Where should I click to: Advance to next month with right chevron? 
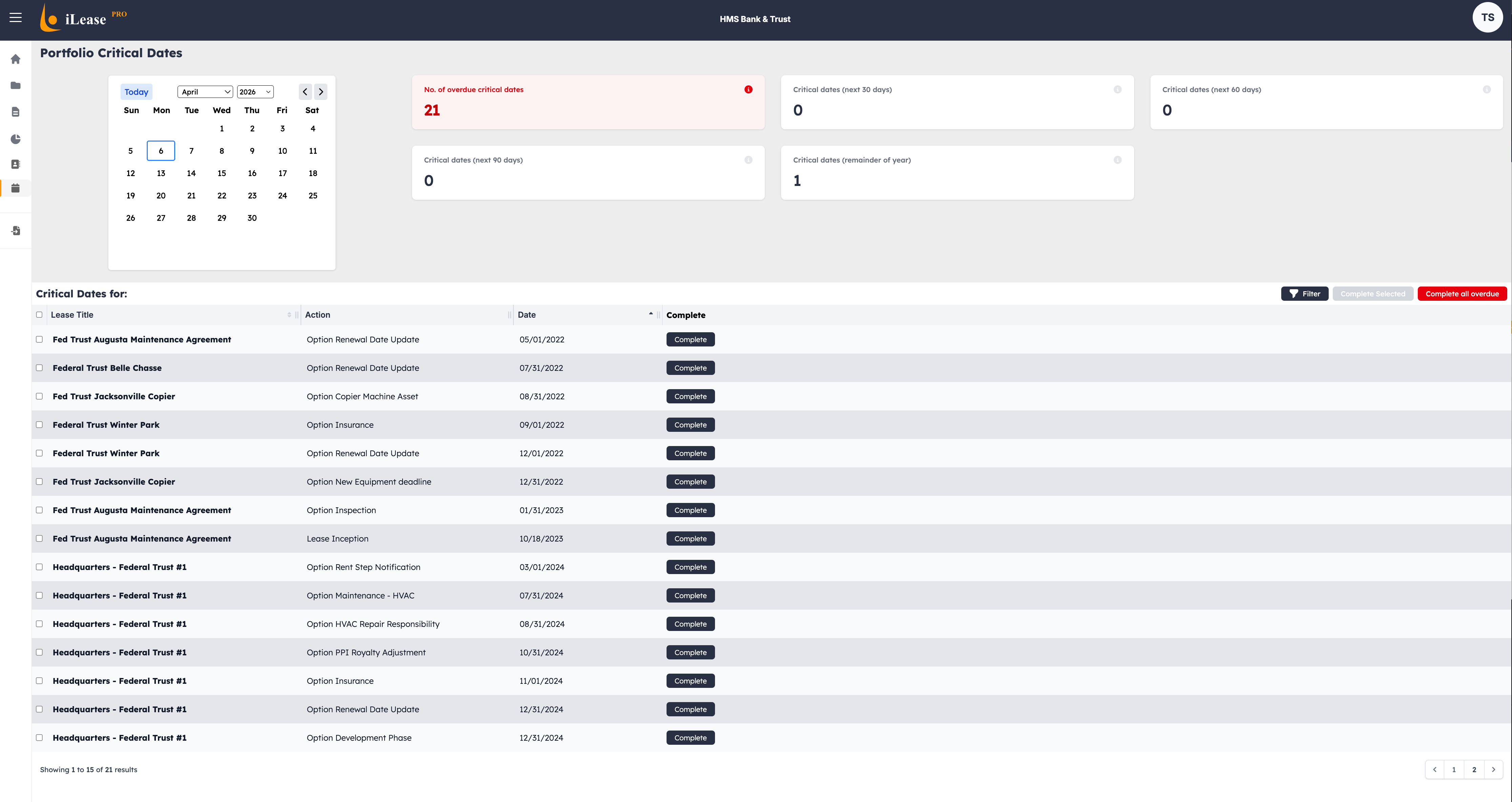click(x=321, y=91)
